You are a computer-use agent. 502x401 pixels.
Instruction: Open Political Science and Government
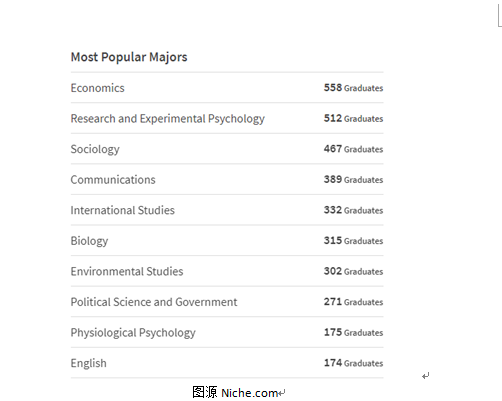[154, 302]
